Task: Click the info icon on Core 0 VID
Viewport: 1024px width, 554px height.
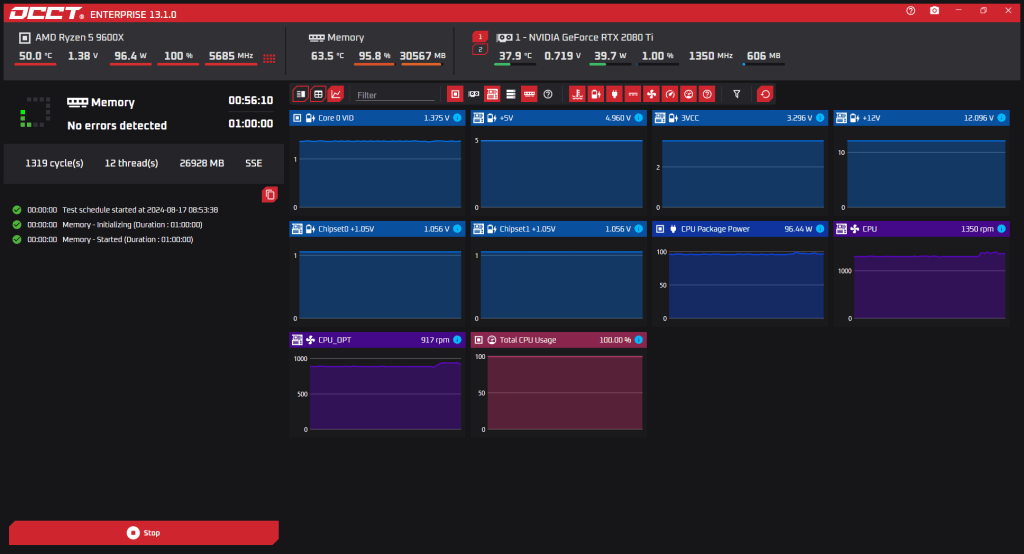Action: click(x=457, y=118)
